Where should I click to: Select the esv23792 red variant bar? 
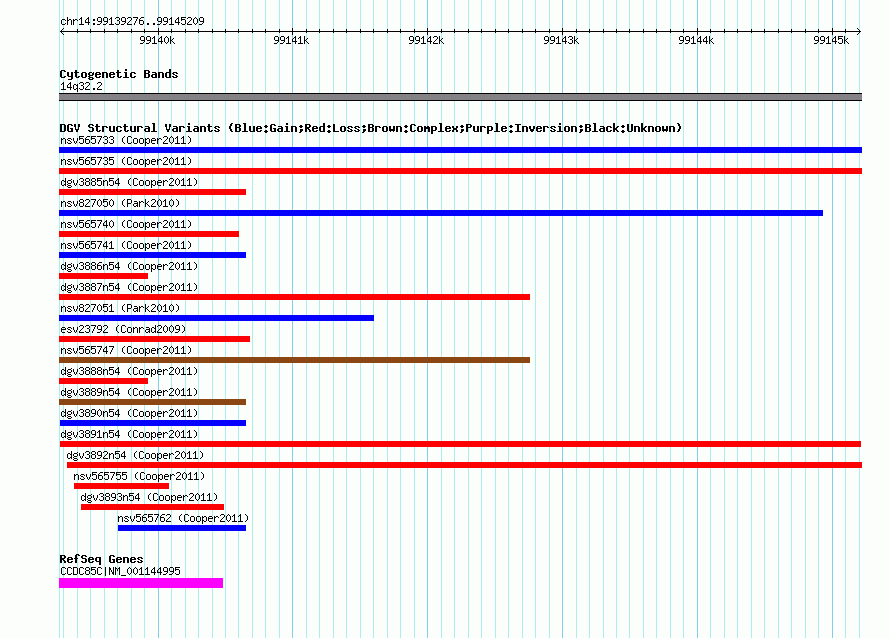pos(154,339)
